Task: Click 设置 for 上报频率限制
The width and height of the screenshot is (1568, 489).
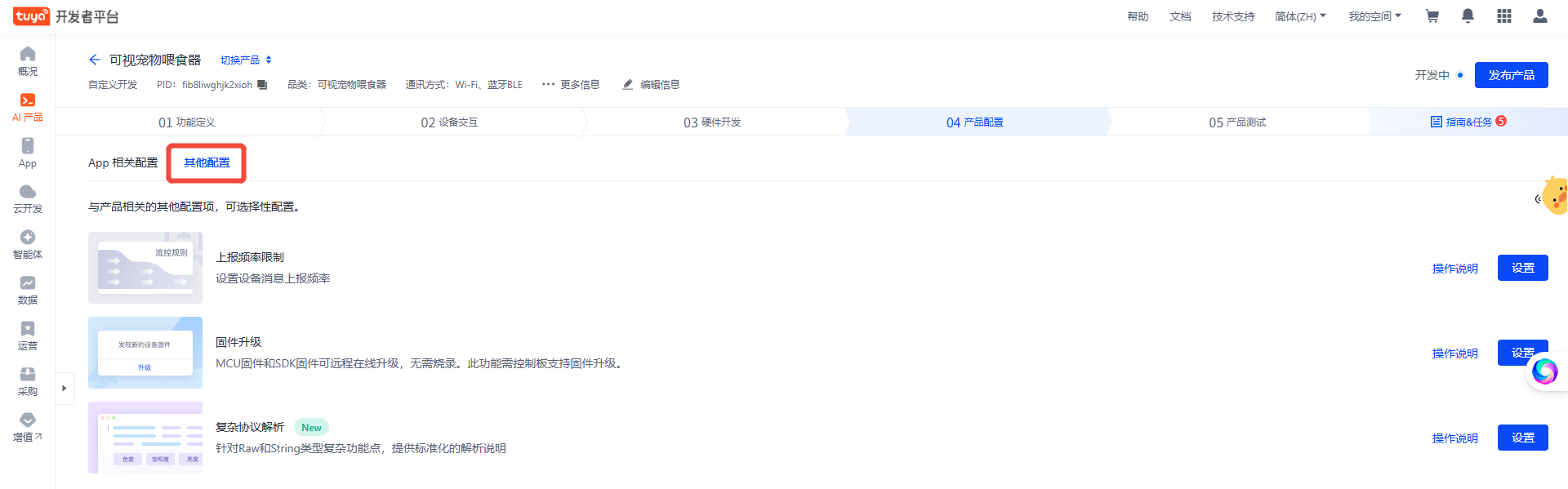Action: coord(1522,268)
